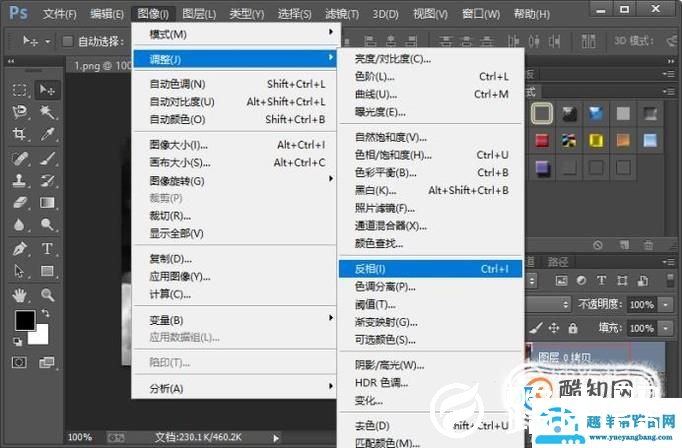682x448 pixels.
Task: Select the Brush tool
Action: click(x=47, y=159)
